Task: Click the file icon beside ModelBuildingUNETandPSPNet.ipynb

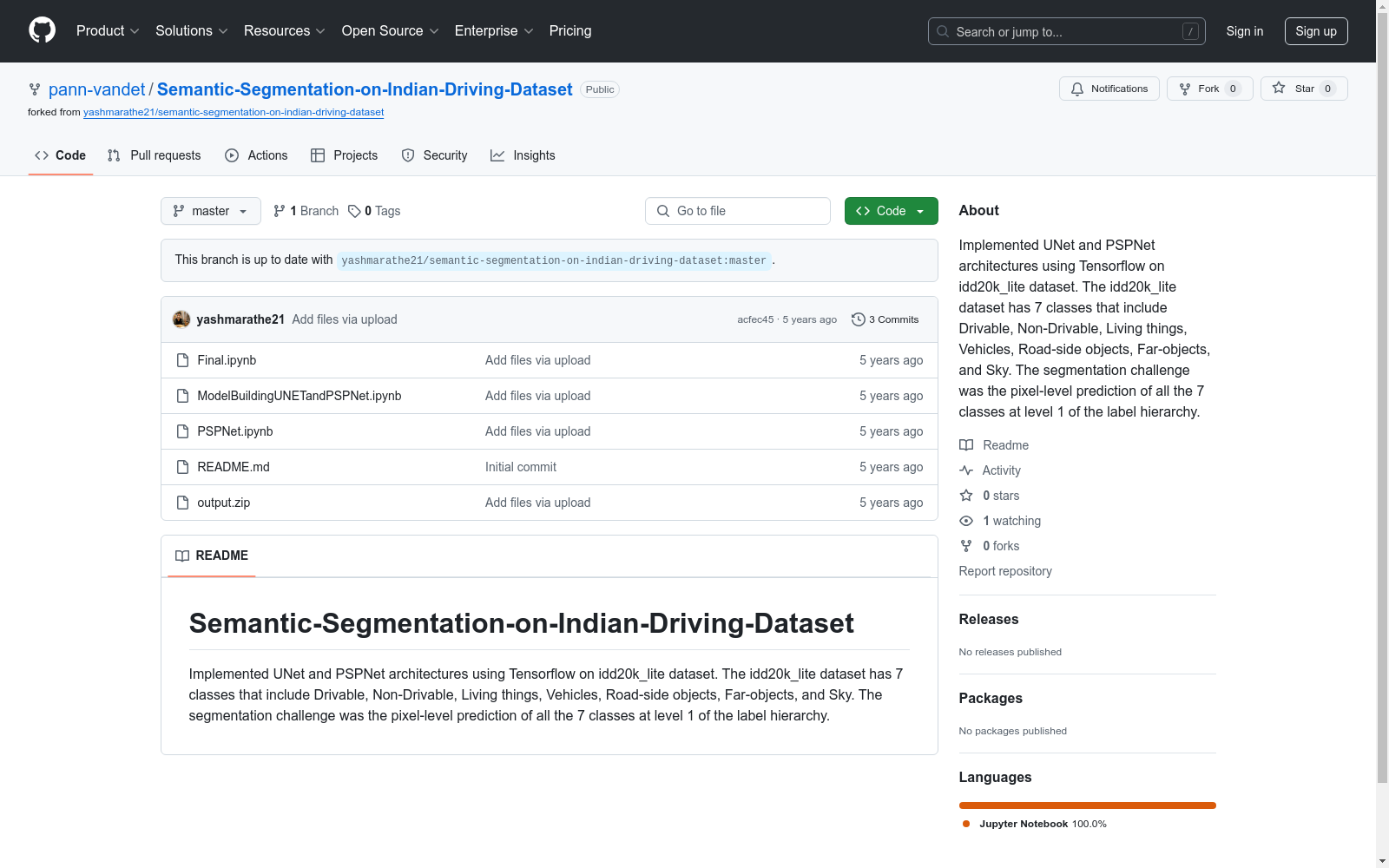Action: click(182, 396)
